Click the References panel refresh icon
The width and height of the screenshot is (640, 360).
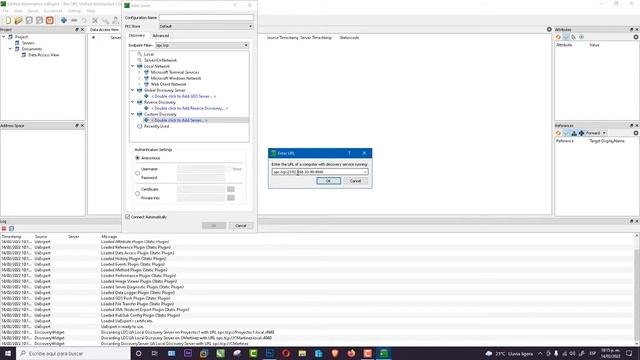click(558, 133)
